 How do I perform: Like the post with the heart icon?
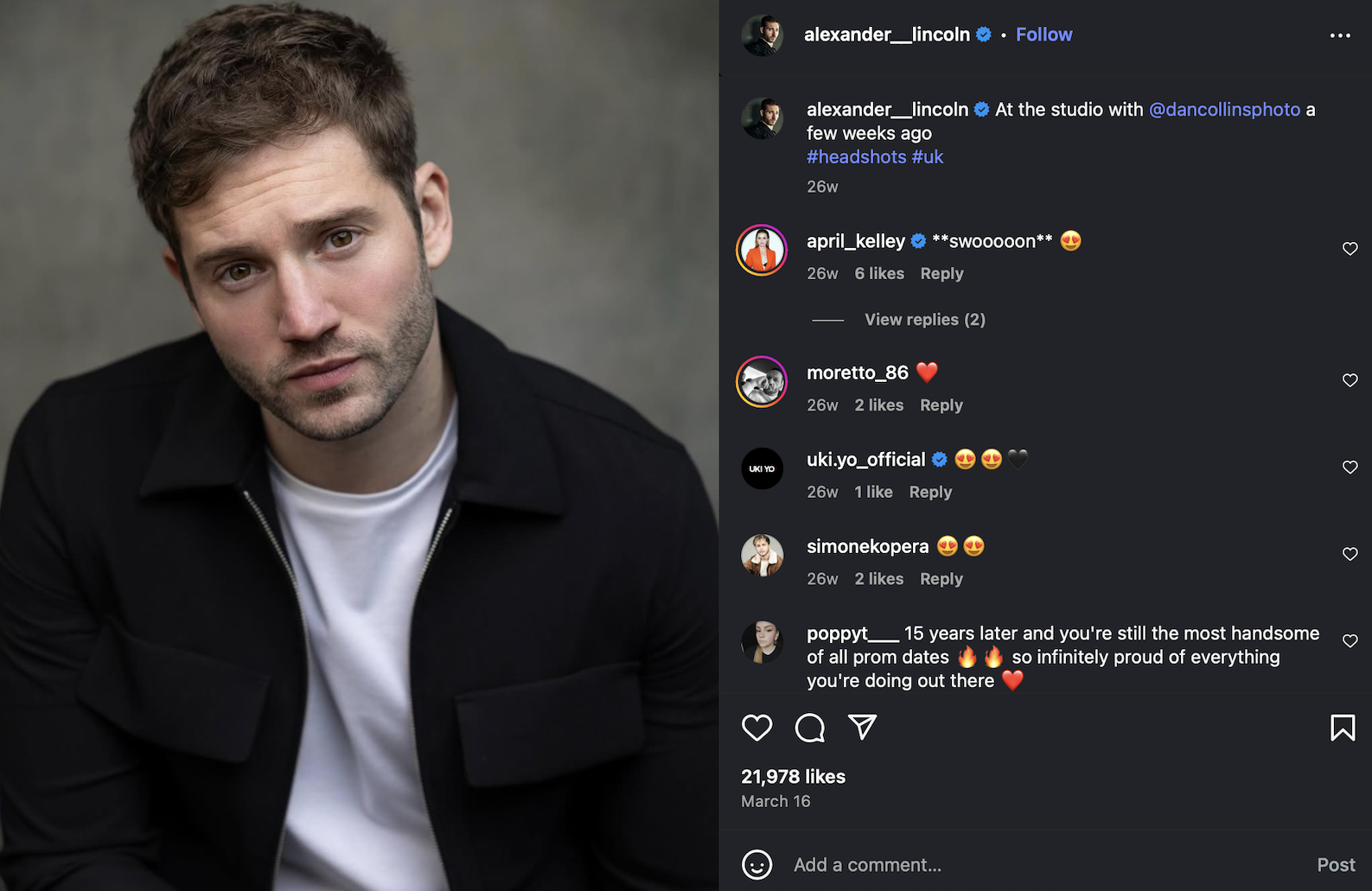point(756,728)
